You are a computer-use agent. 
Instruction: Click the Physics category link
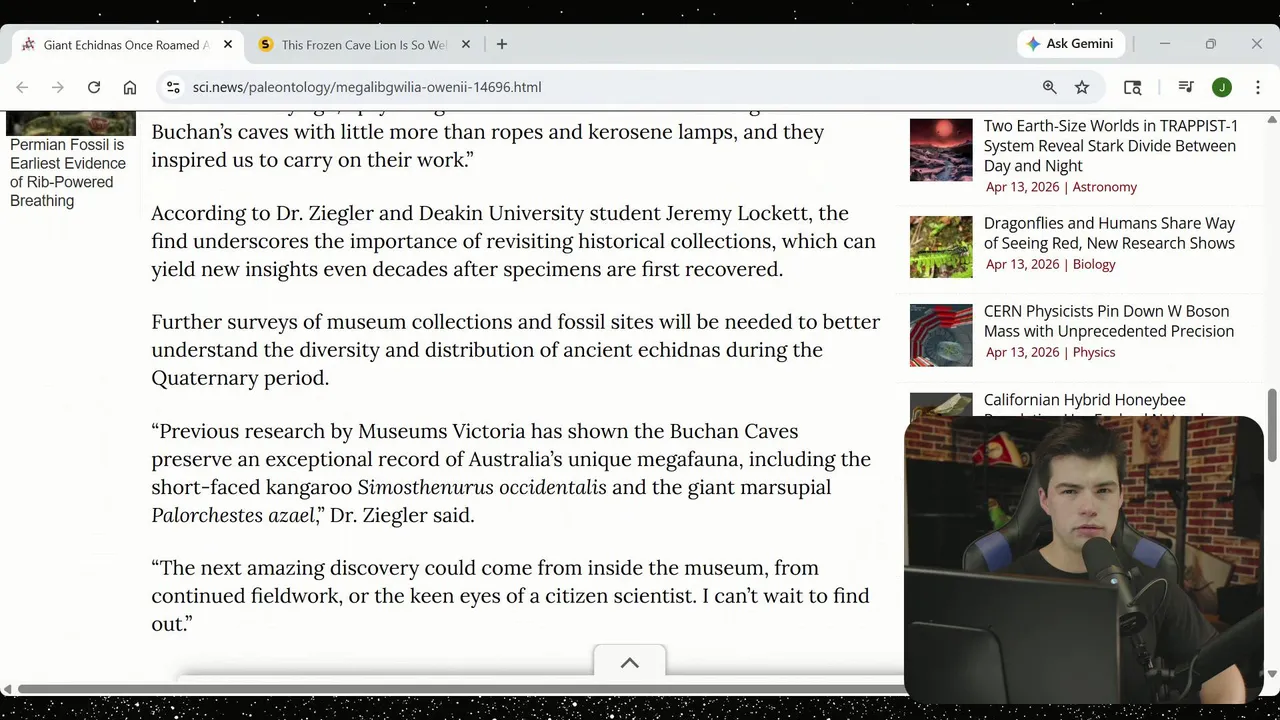[1094, 352]
